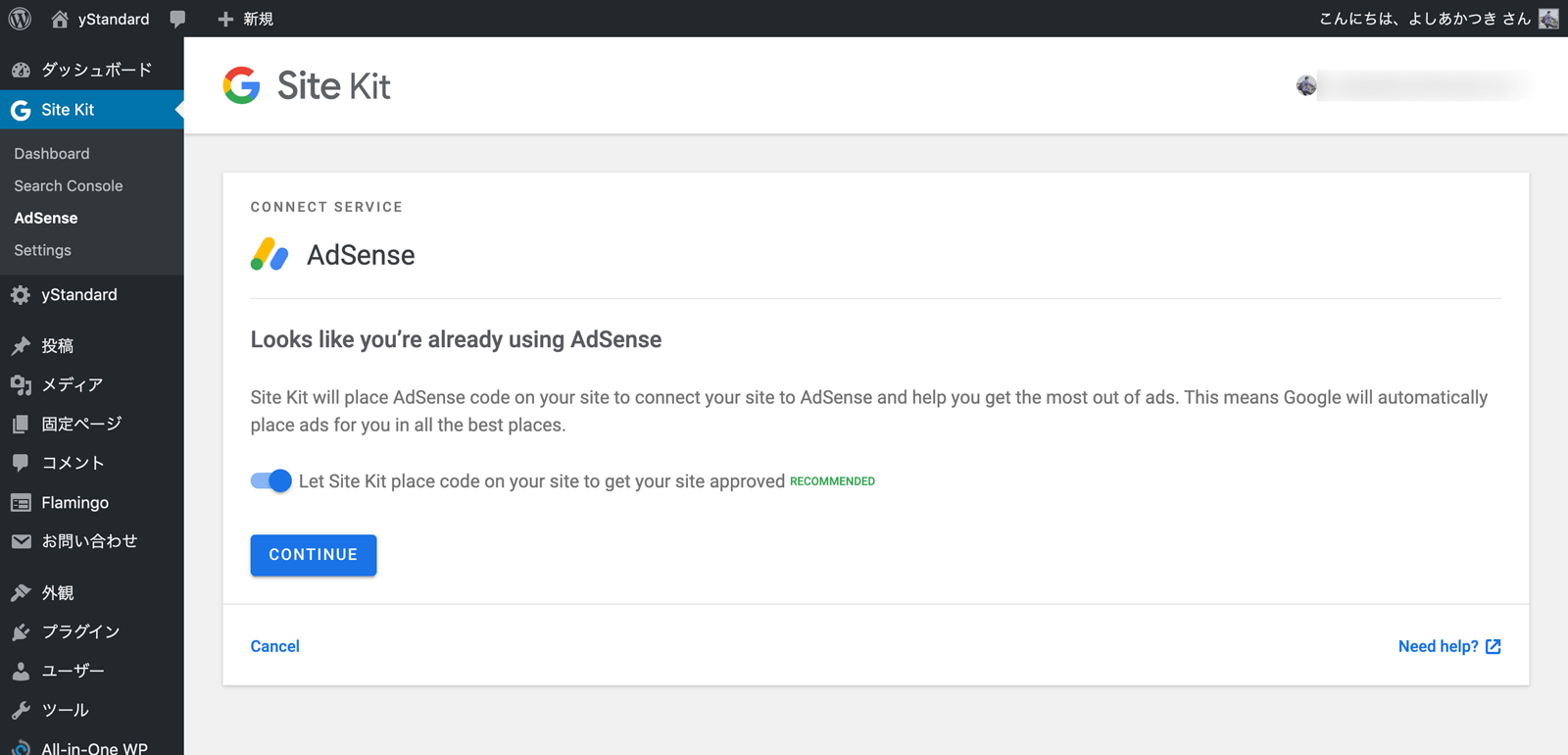Select the Site Kit menu item
1568x755 pixels.
pyautogui.click(x=92, y=110)
